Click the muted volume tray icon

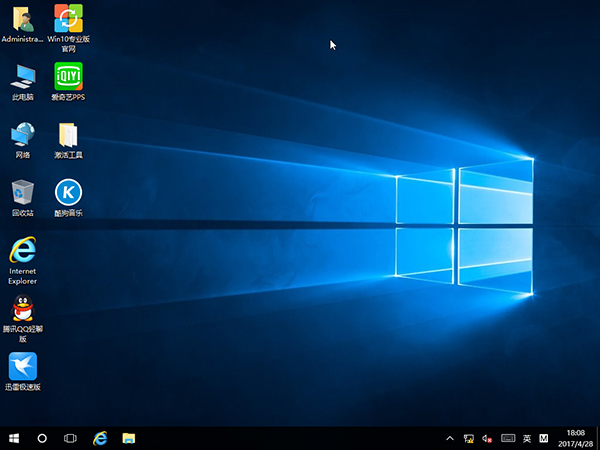click(488, 438)
